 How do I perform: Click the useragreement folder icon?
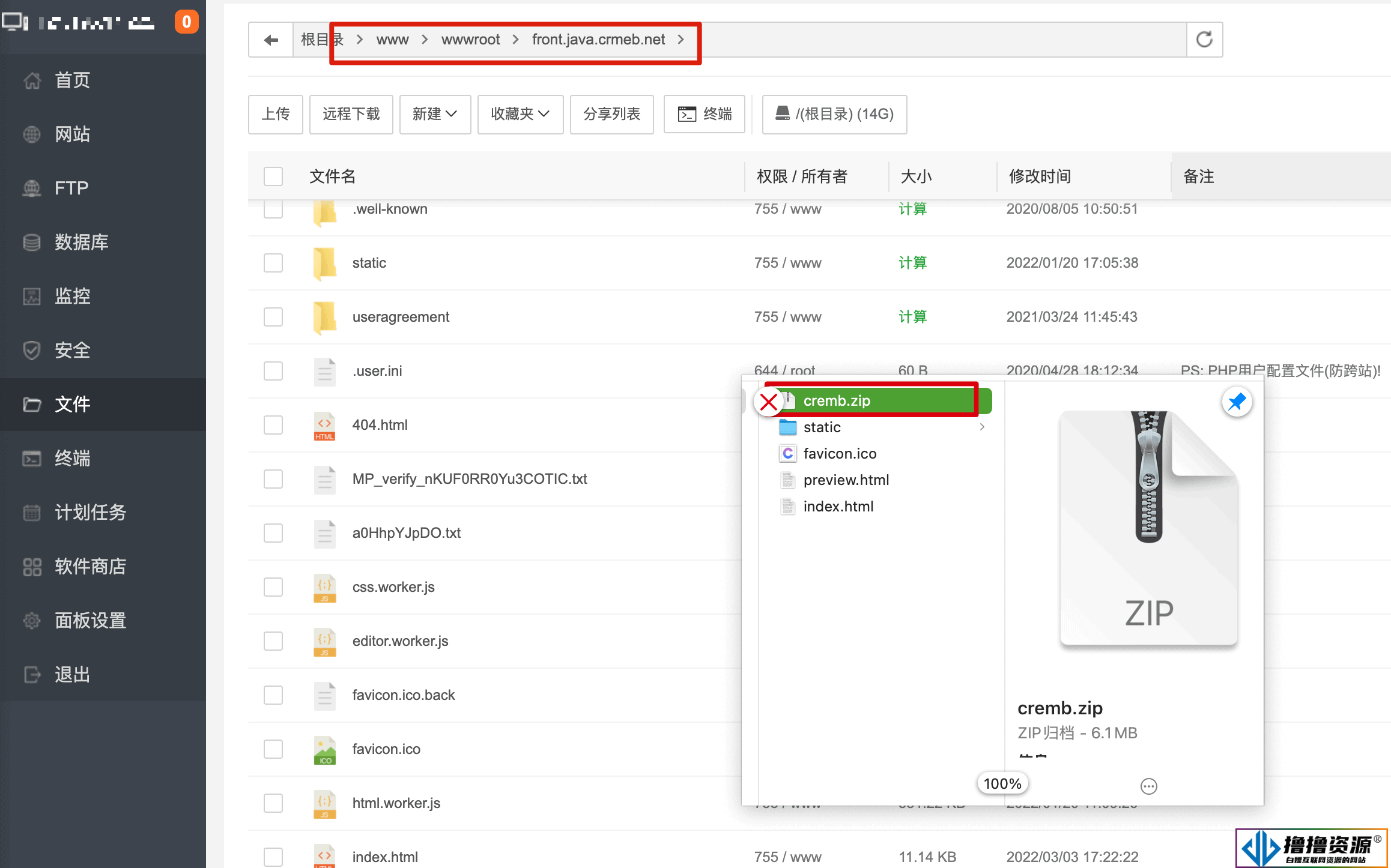click(x=325, y=317)
